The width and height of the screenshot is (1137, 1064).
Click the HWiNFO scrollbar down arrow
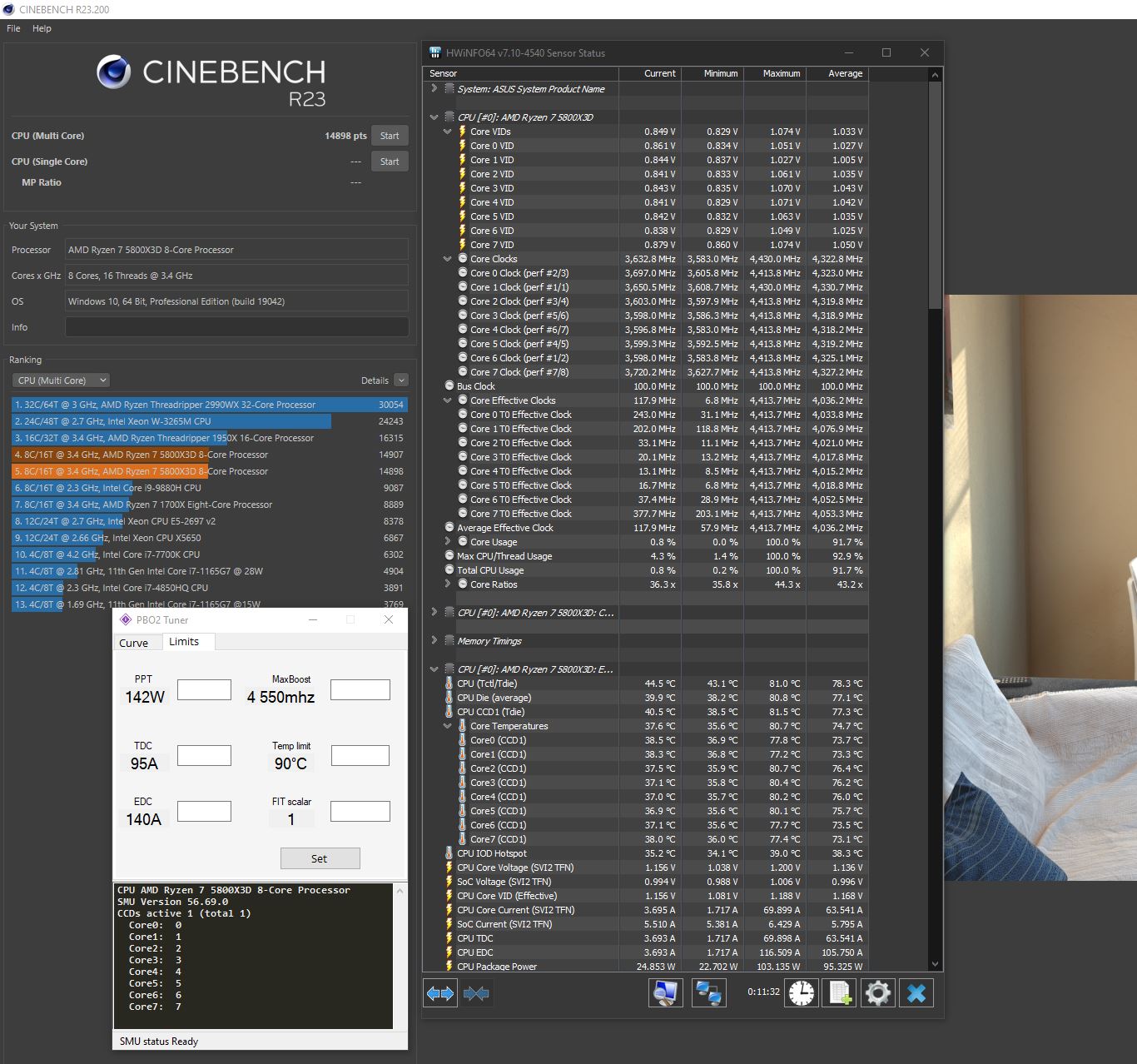click(x=935, y=964)
